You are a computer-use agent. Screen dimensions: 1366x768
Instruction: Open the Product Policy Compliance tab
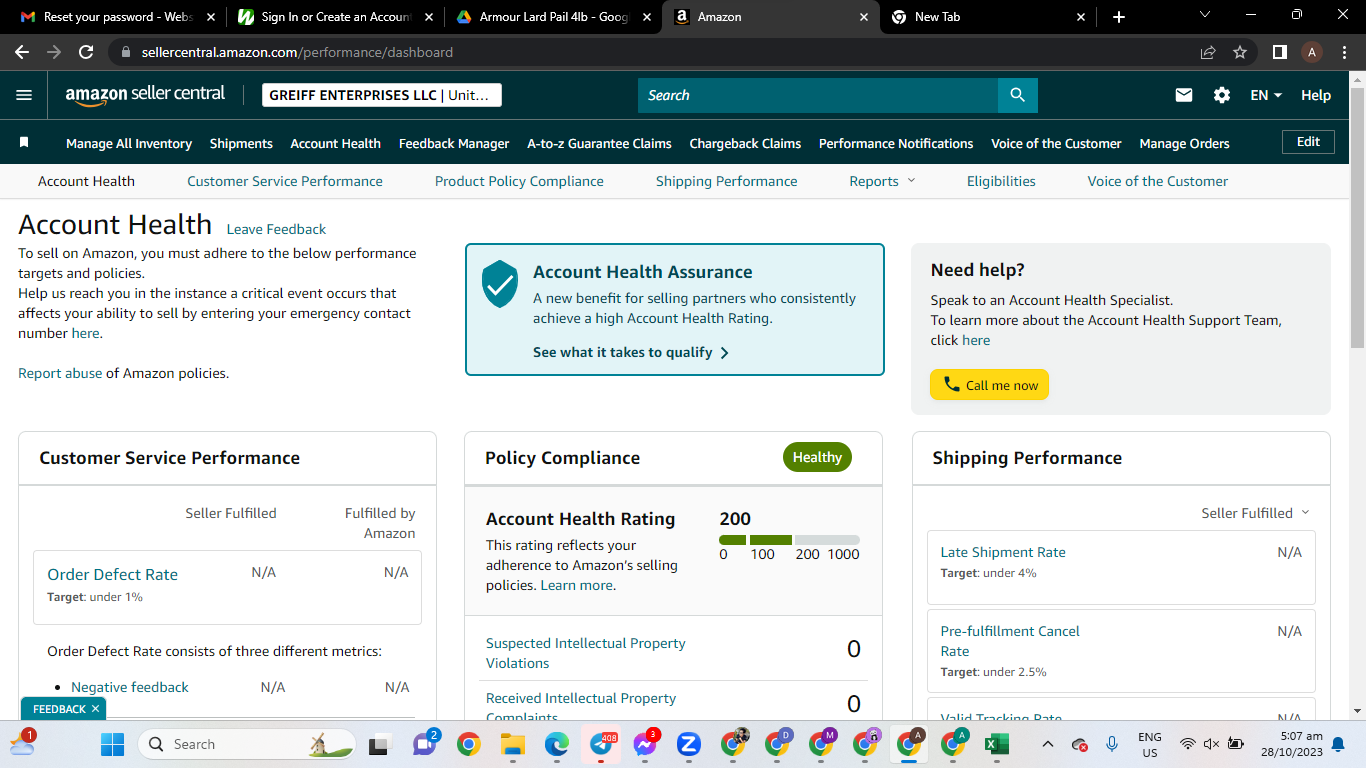click(519, 181)
